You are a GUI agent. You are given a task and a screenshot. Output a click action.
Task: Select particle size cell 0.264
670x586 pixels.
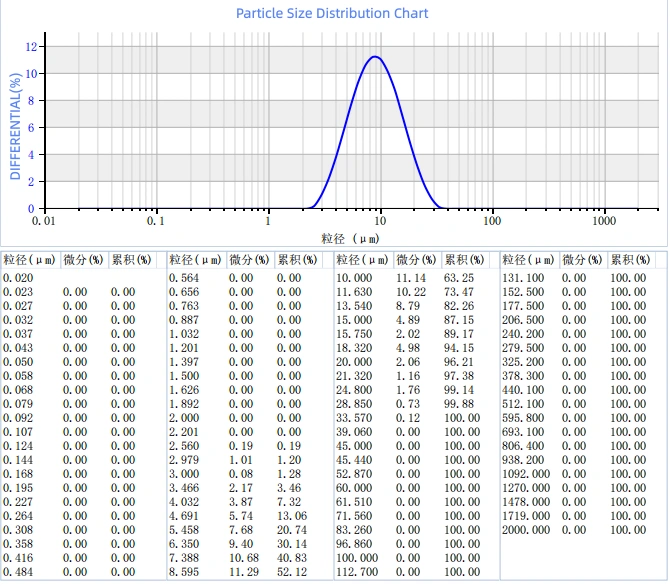(x=18, y=516)
